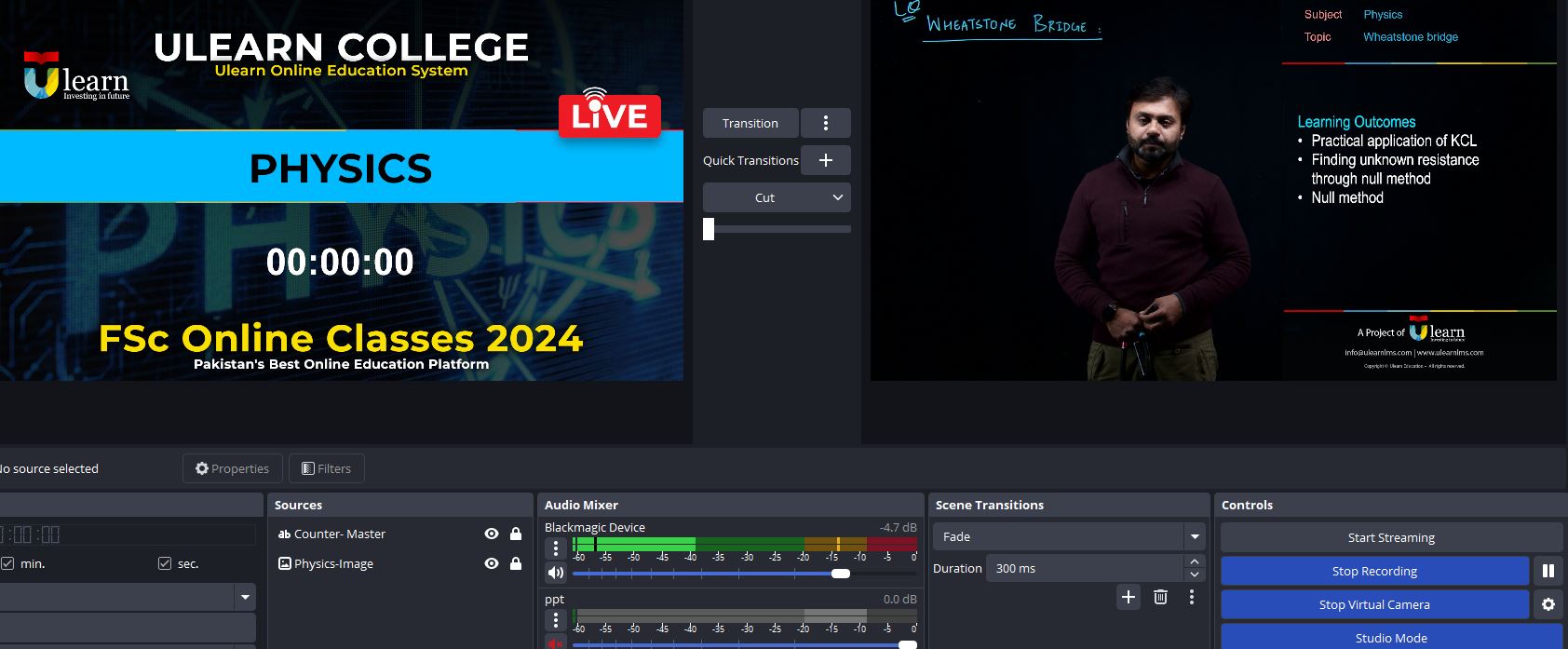Viewport: 1568px width, 649px height.
Task: Open transition options three-dot menu
Action: point(825,123)
